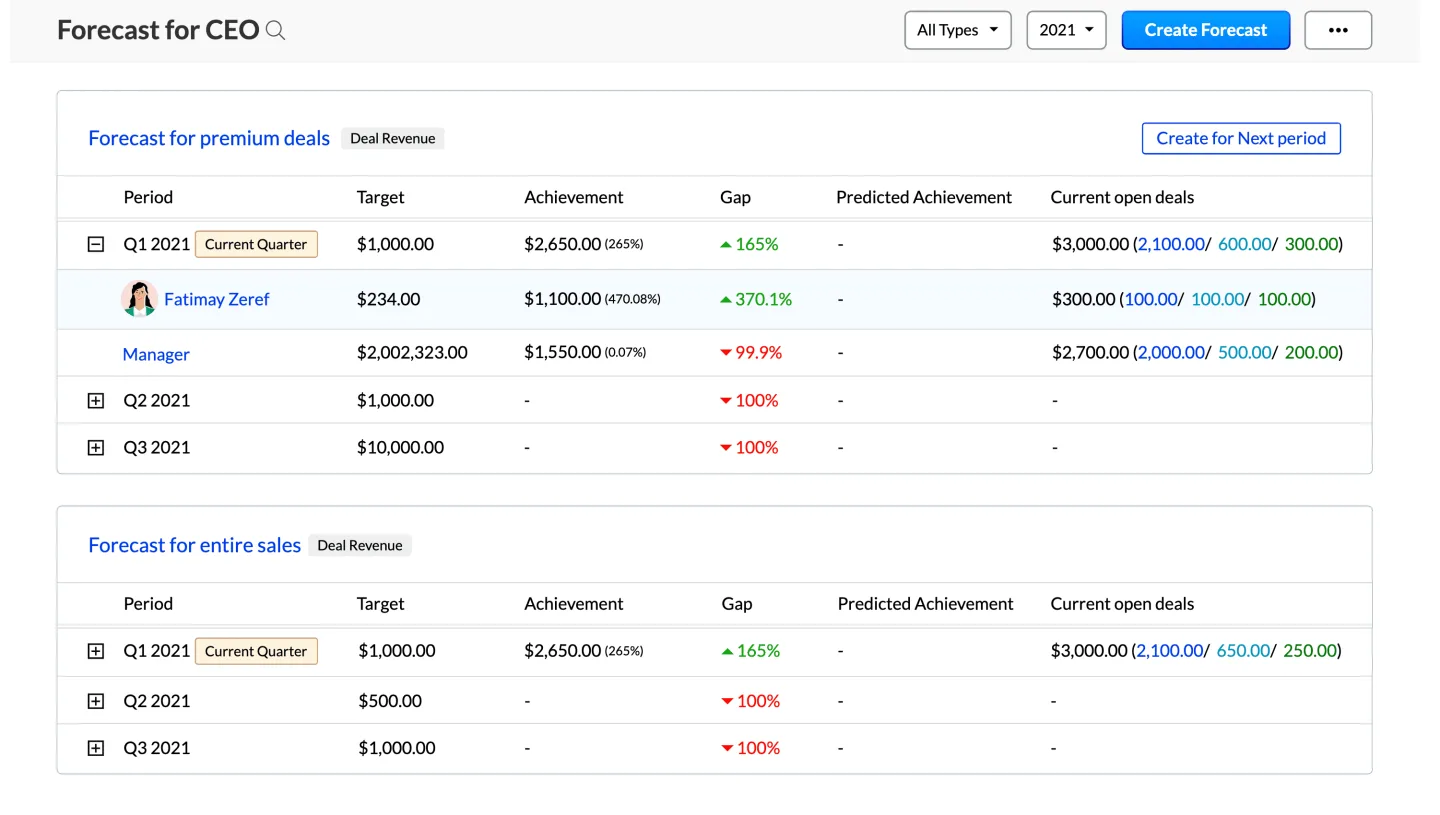Click the 2,100.00 open deals value in premium deals
Screen dimensions: 1440x815
tap(1170, 244)
